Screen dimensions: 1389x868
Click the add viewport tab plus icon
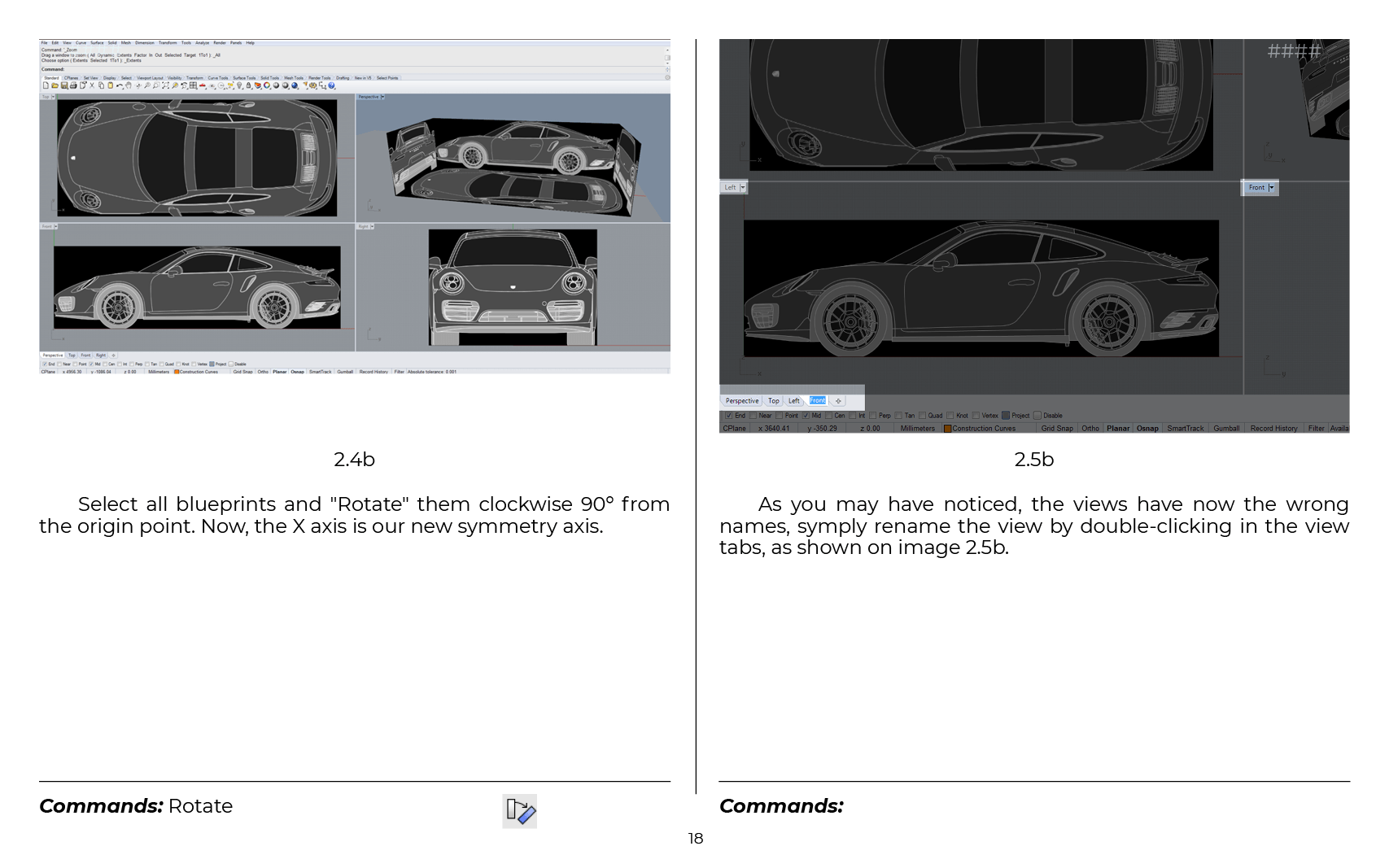(x=838, y=401)
